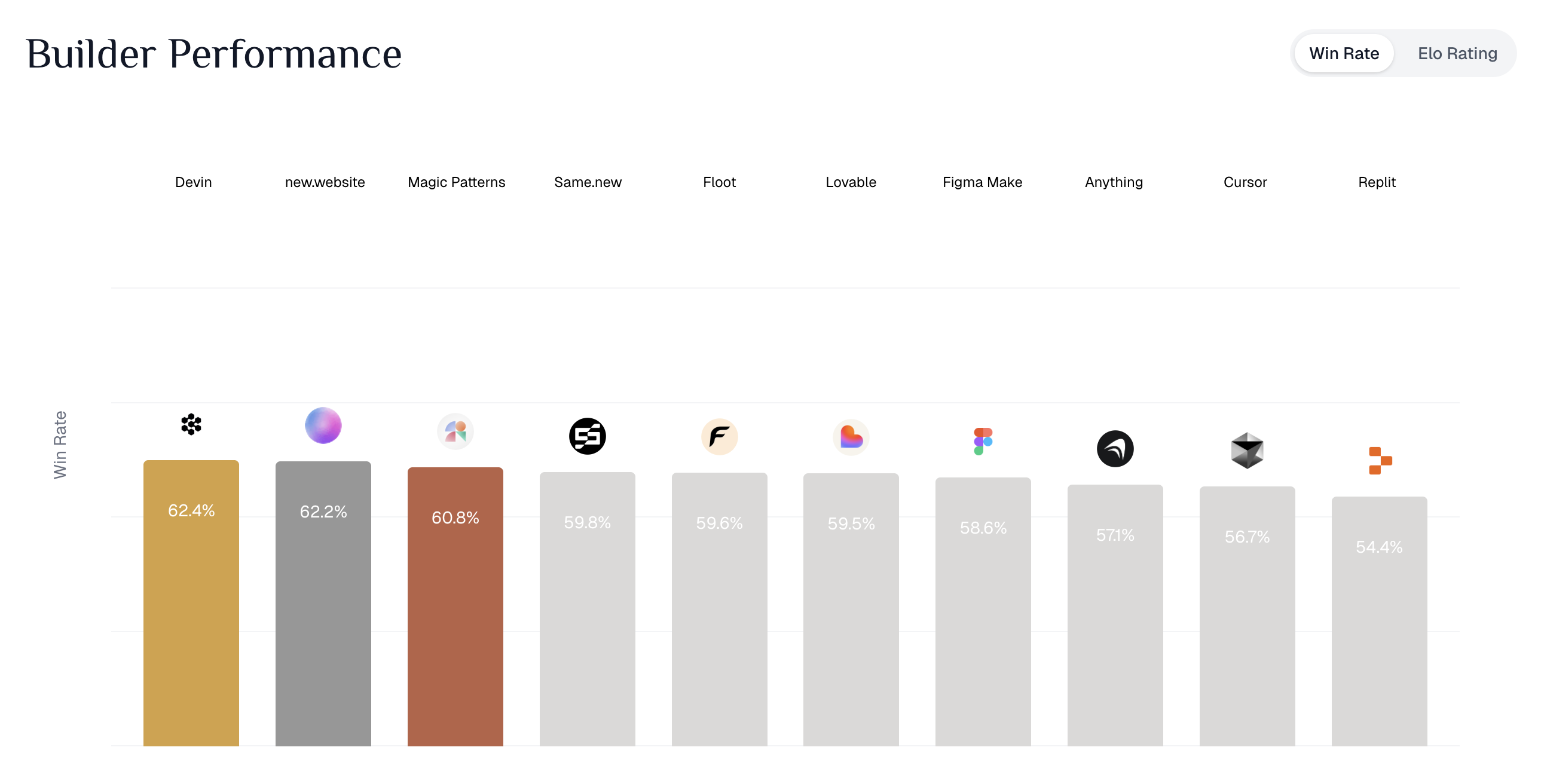Viewport: 1541px width, 784px height.
Task: Click the Replit orange logo icon
Action: [x=1380, y=461]
